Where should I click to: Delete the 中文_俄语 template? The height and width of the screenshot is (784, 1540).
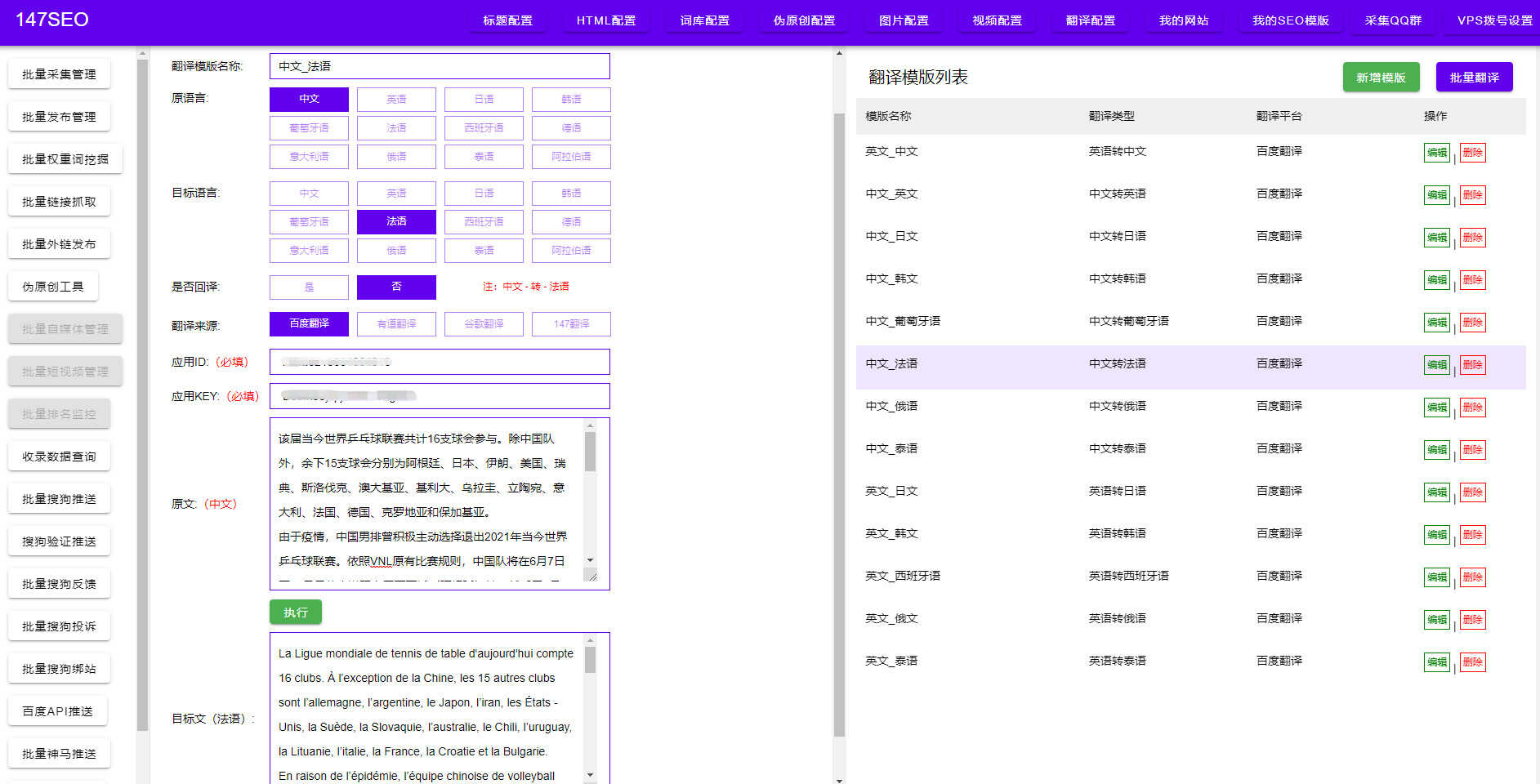pos(1472,408)
